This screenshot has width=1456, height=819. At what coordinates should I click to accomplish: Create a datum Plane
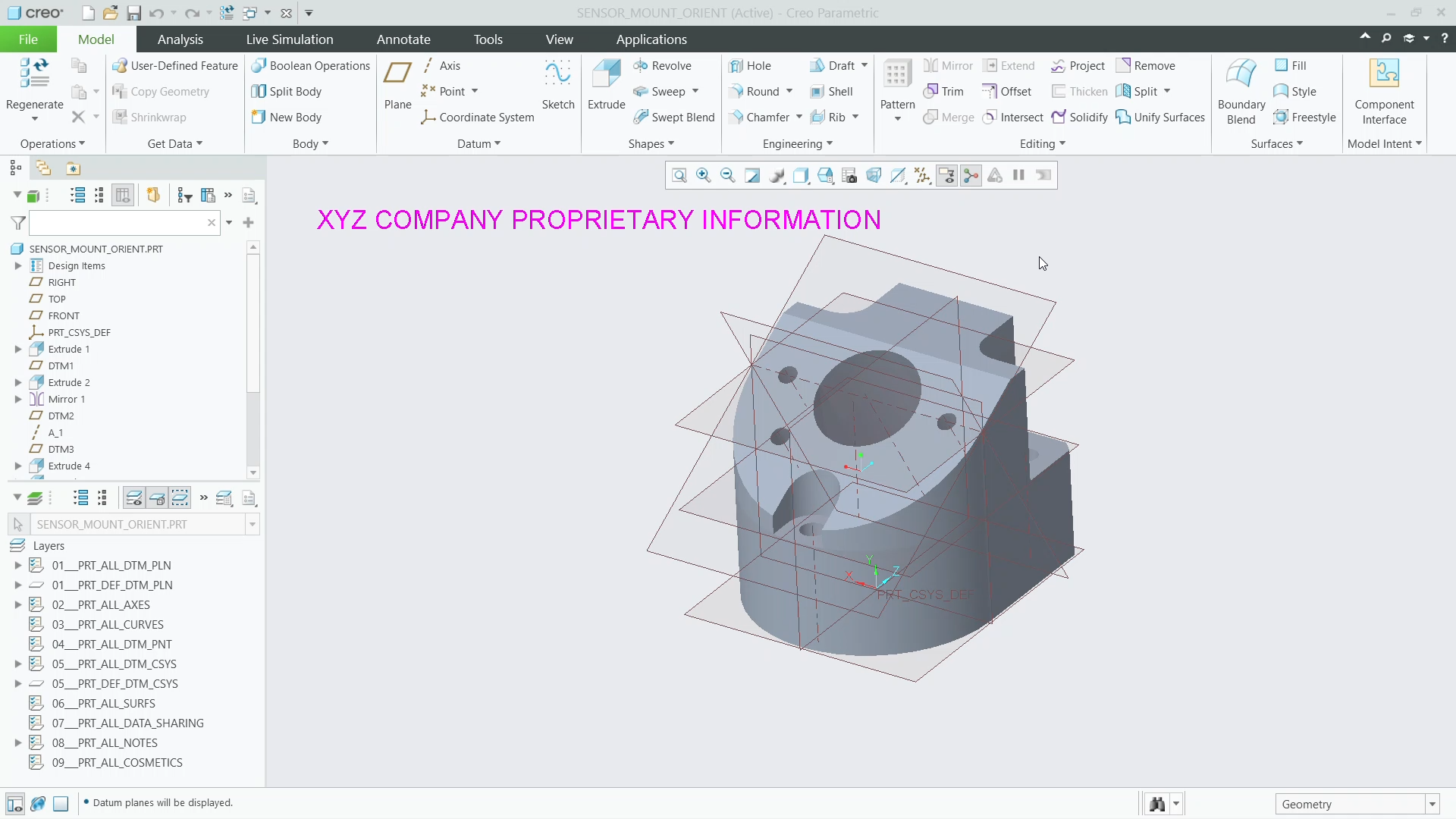point(397,84)
